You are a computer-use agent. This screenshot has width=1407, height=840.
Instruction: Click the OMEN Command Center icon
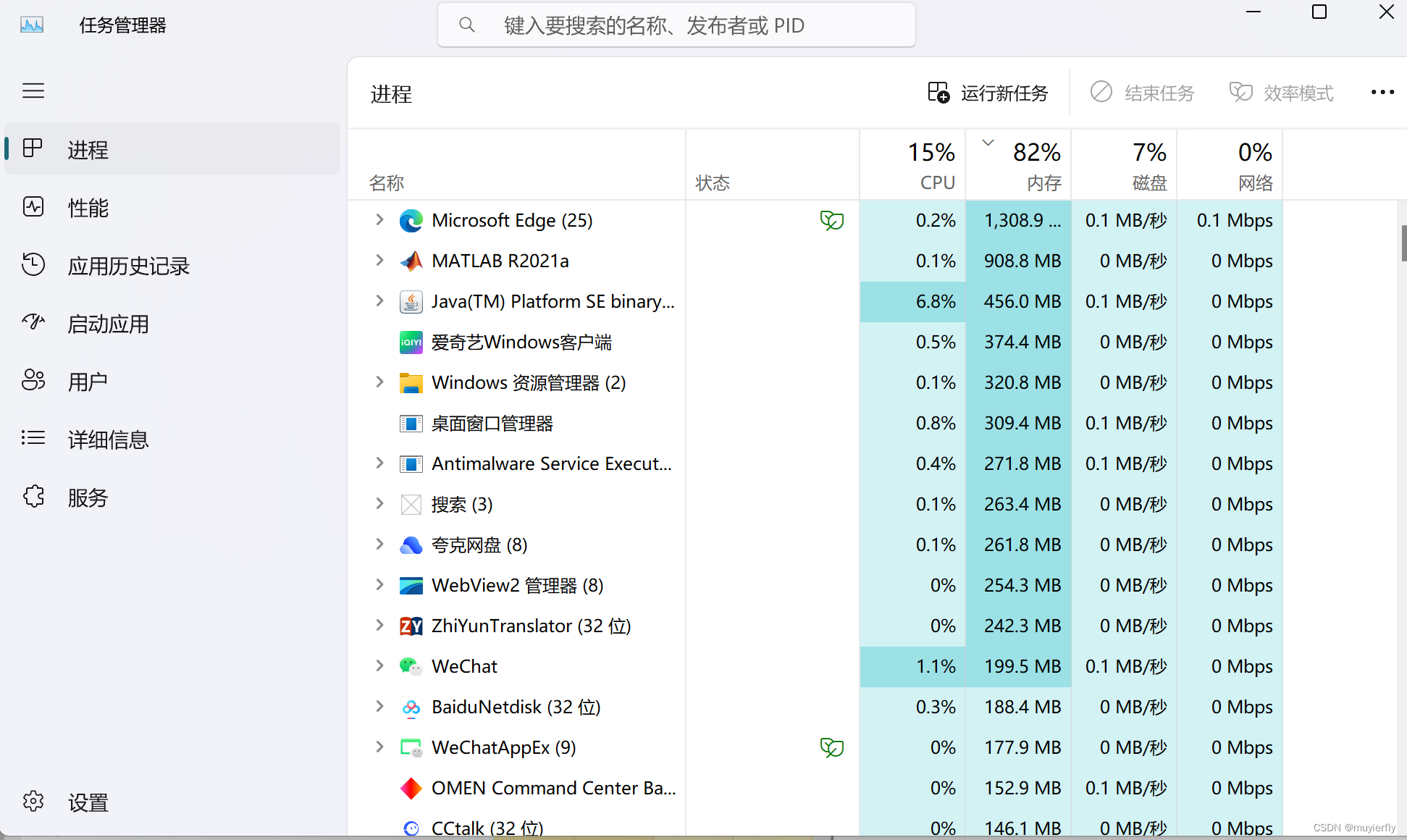pyautogui.click(x=411, y=788)
